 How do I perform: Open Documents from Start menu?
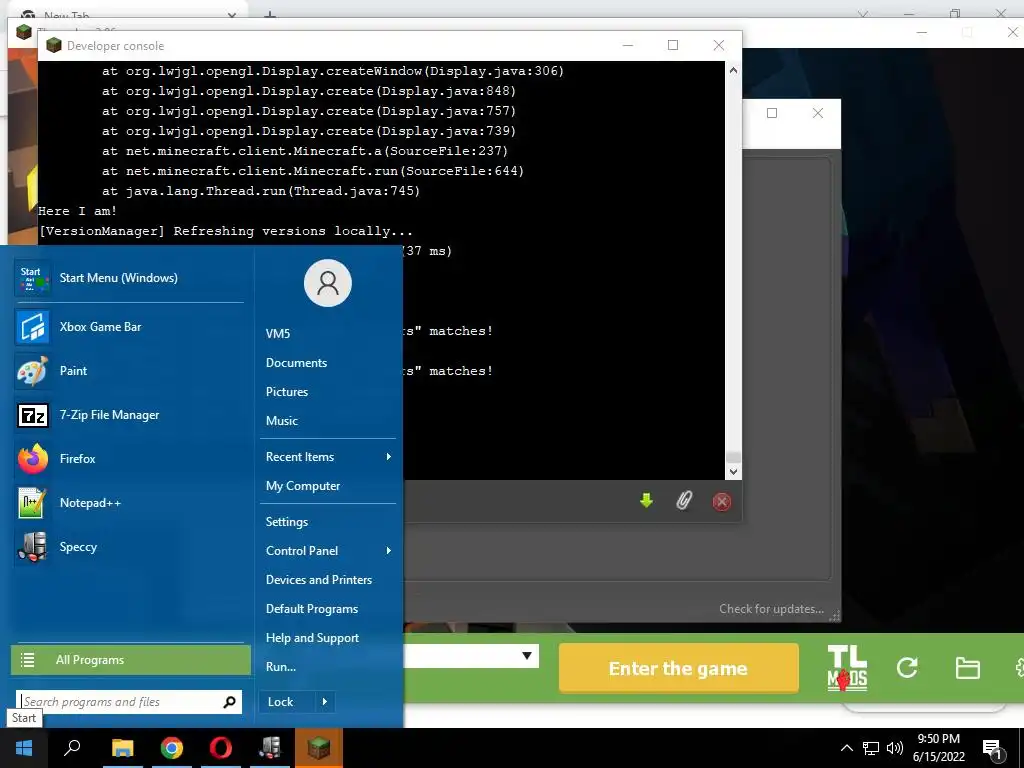tap(296, 362)
